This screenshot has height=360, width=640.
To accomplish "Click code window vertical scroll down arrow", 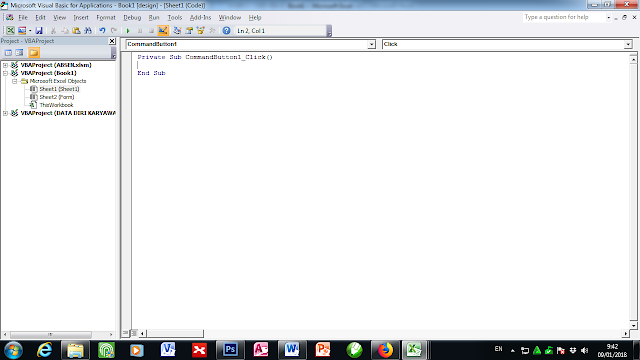I will (633, 325).
